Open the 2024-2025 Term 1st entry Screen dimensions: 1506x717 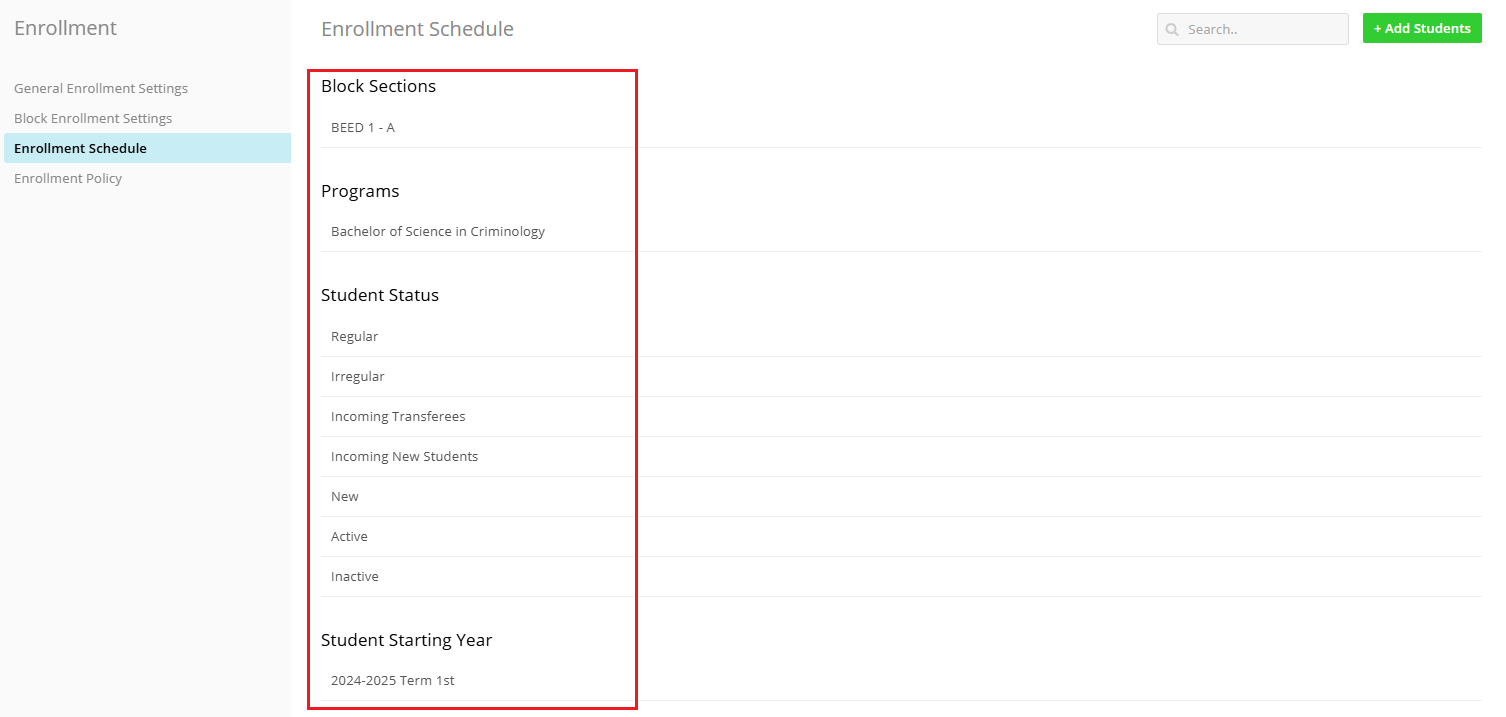(392, 680)
